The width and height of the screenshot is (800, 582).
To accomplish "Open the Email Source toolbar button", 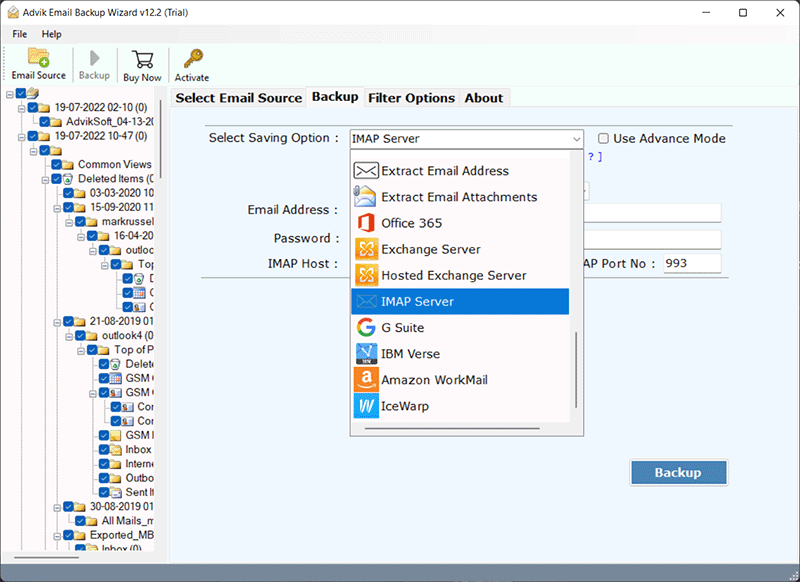I will coord(39,64).
